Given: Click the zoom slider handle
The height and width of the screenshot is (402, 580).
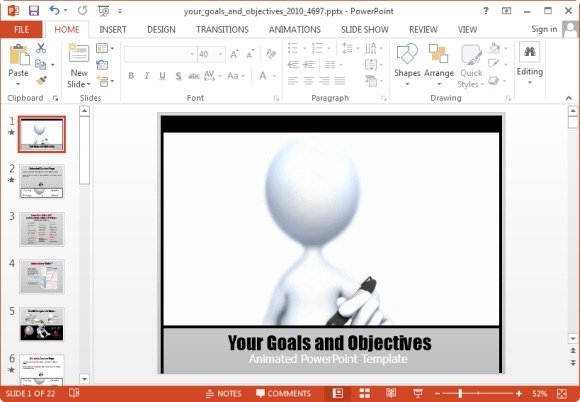Looking at the screenshot, I should (x=460, y=393).
